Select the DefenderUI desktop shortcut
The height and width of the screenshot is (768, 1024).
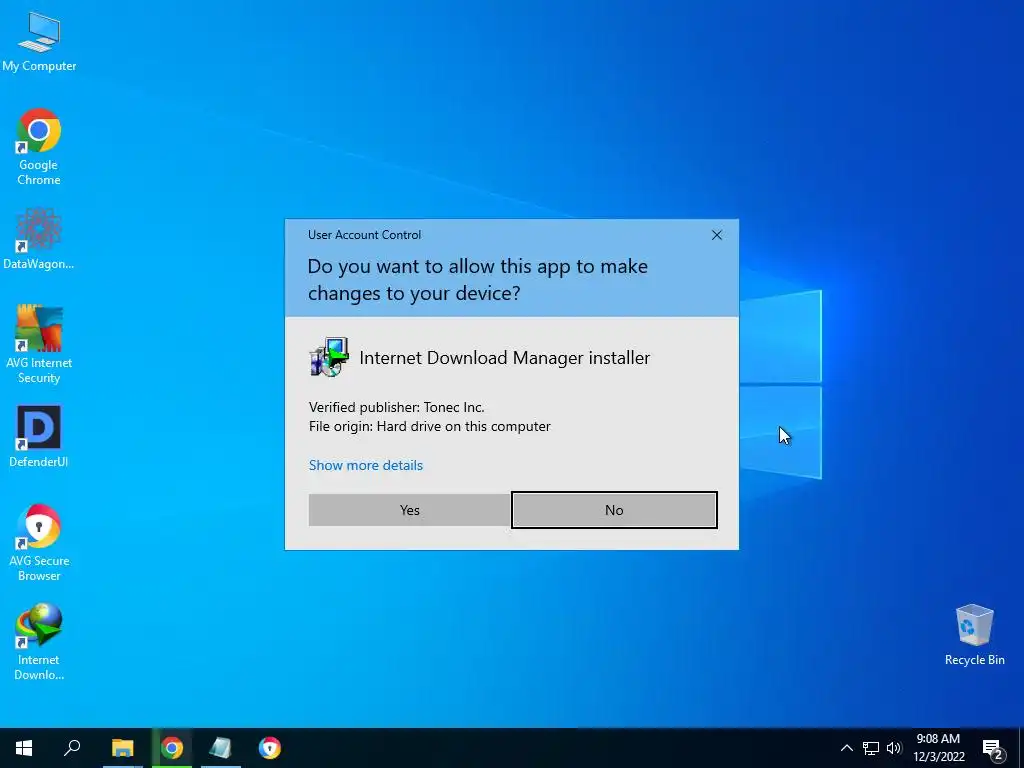[39, 437]
